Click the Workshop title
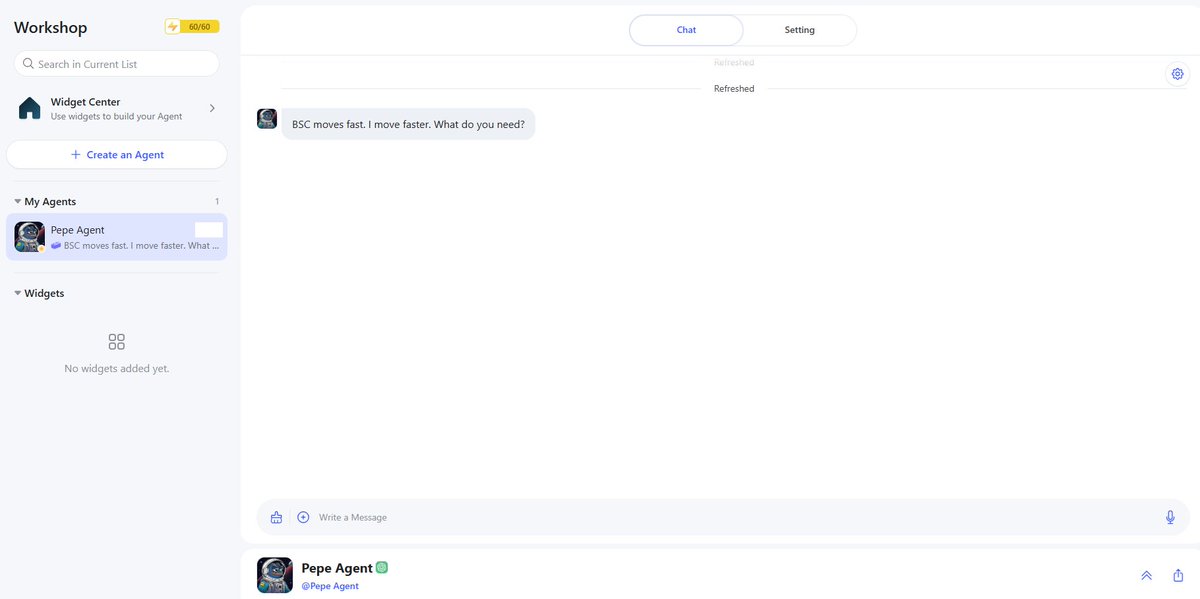This screenshot has width=1200, height=599. tap(51, 28)
